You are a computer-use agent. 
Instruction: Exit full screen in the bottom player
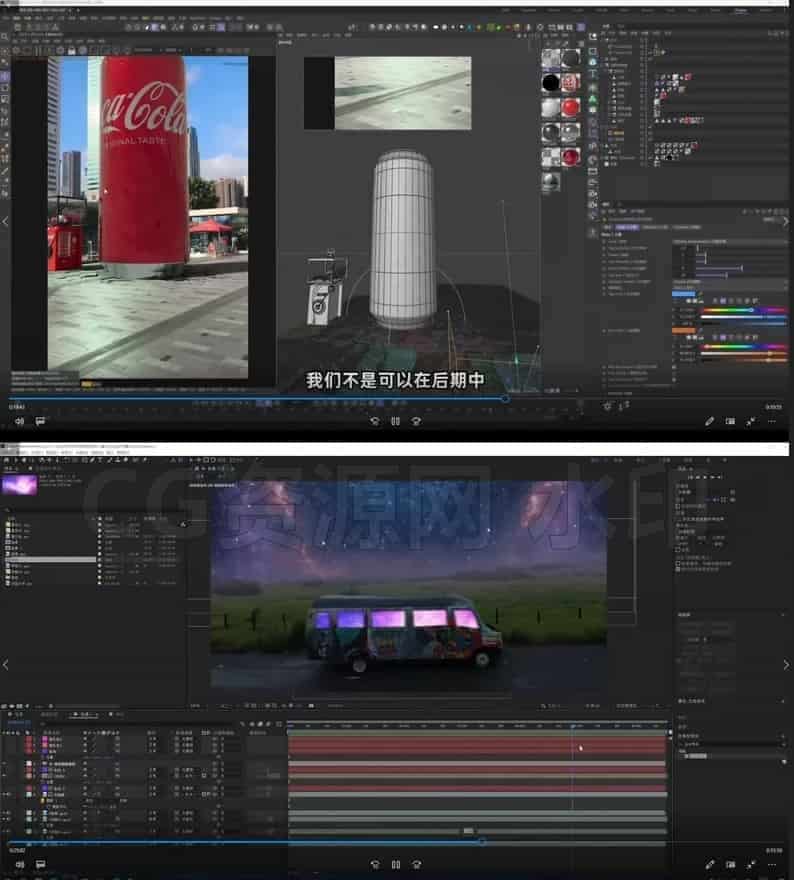[x=751, y=864]
